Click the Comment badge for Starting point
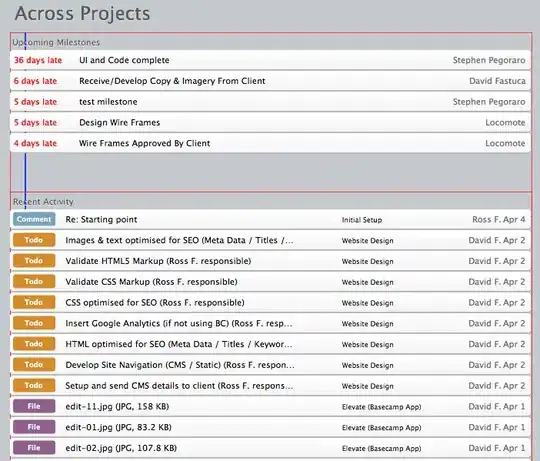Image resolution: width=540 pixels, height=461 pixels. tap(34, 219)
